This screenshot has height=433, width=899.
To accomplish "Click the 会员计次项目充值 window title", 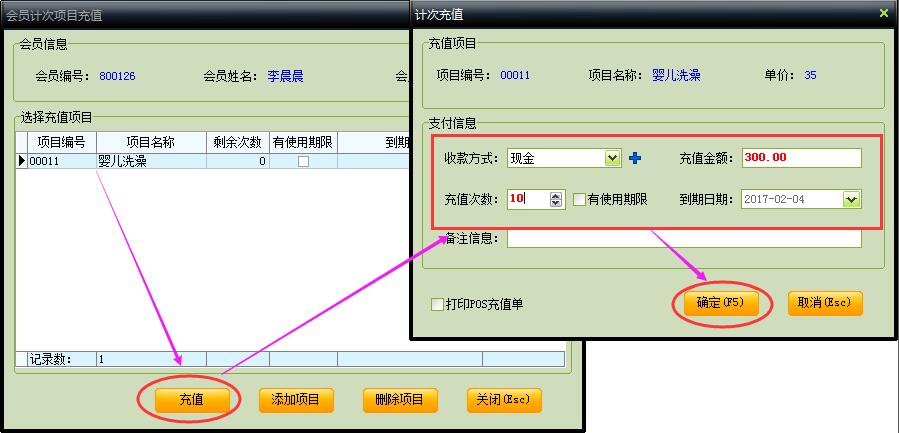I will [x=54, y=15].
